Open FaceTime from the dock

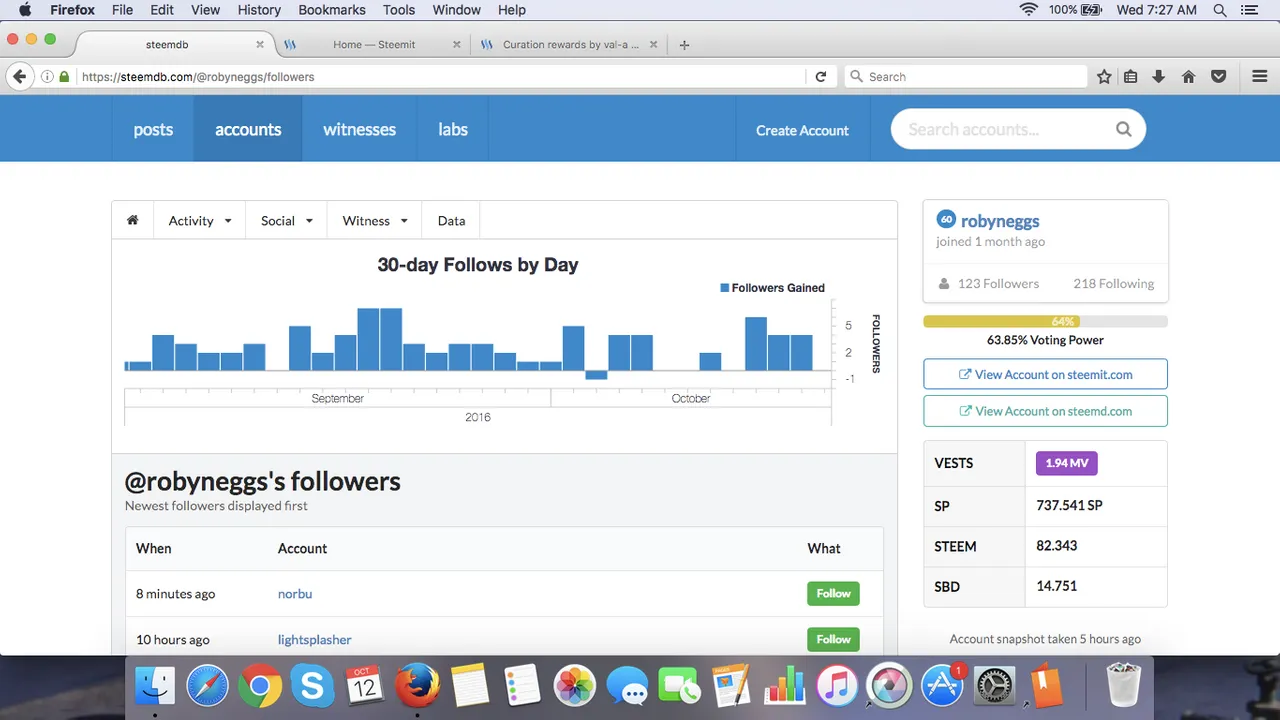680,686
